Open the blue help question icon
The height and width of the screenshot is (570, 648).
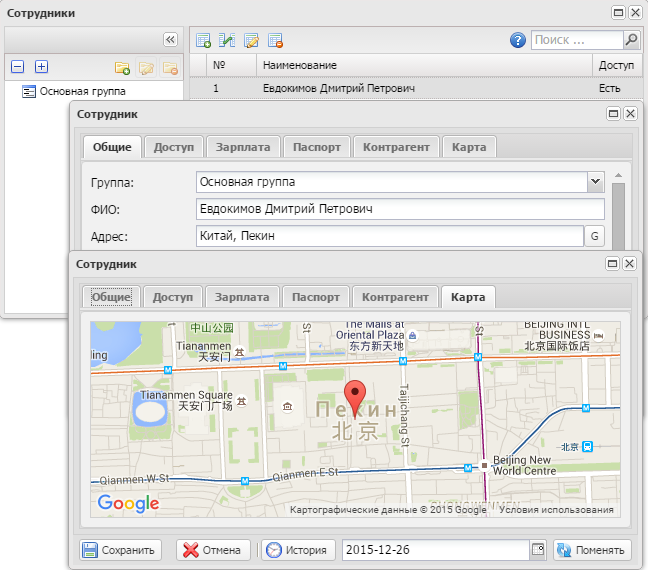517,40
